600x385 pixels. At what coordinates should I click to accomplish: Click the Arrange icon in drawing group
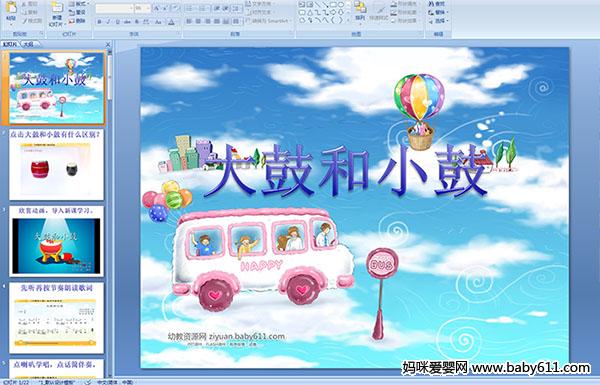point(360,11)
